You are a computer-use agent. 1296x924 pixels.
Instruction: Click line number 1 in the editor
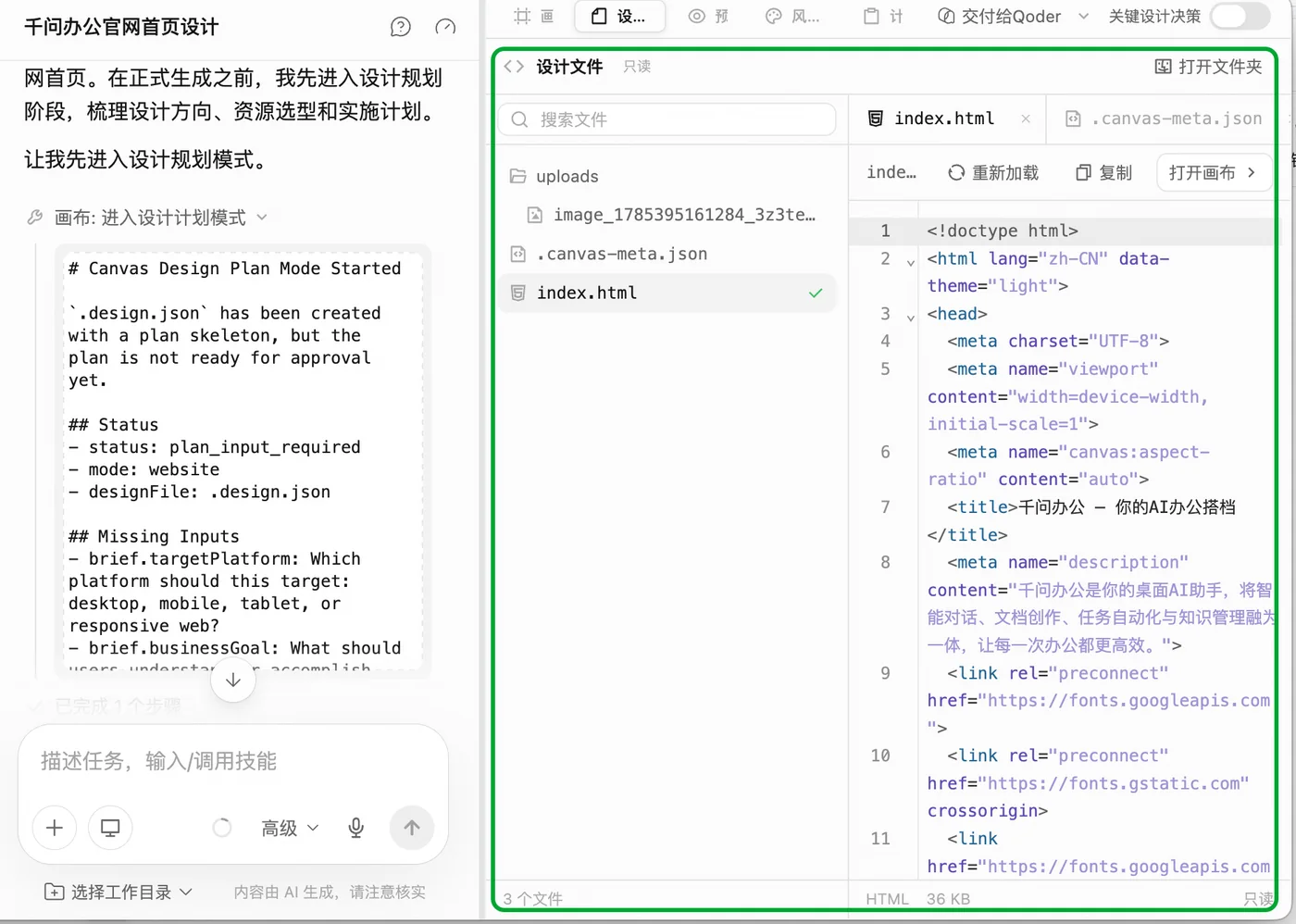[885, 231]
